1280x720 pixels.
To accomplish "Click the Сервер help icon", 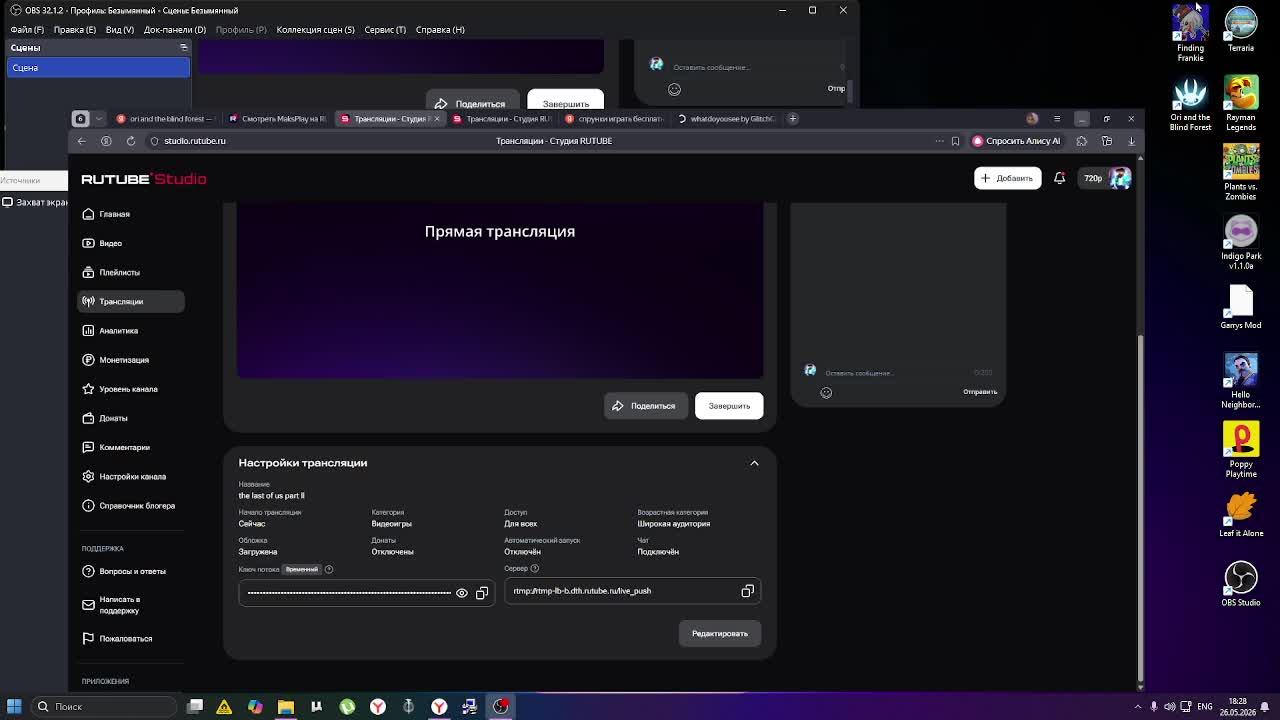I will tap(535, 568).
